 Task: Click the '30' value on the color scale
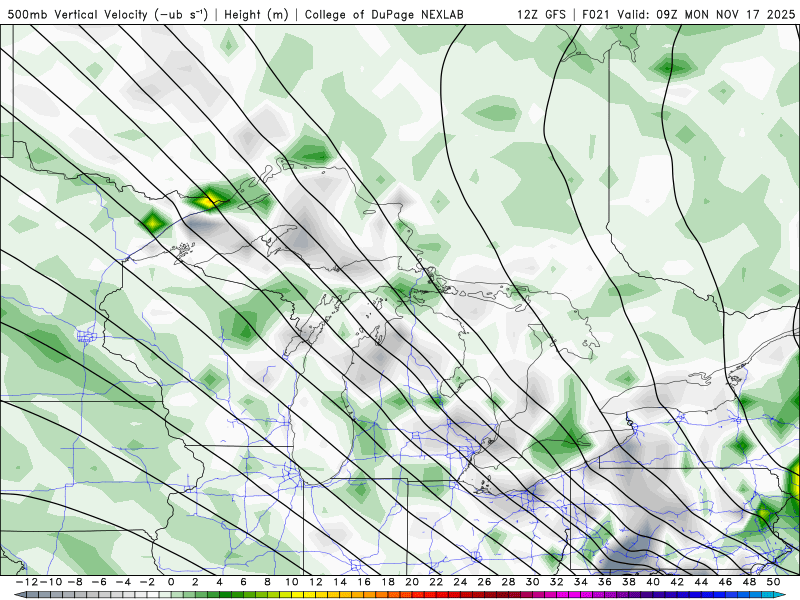532,582
